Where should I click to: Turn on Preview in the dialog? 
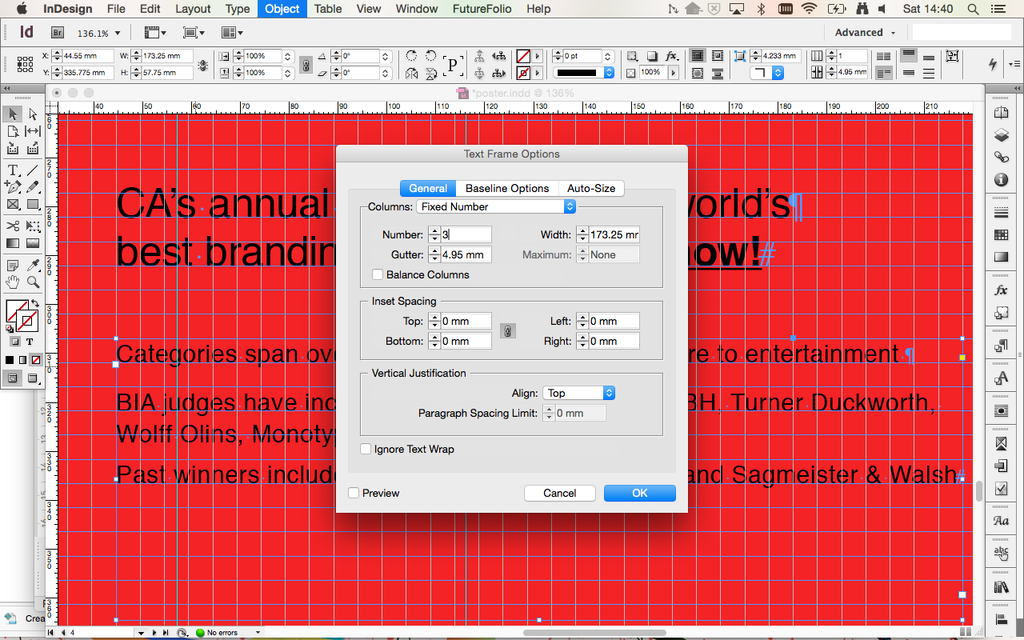(x=353, y=492)
